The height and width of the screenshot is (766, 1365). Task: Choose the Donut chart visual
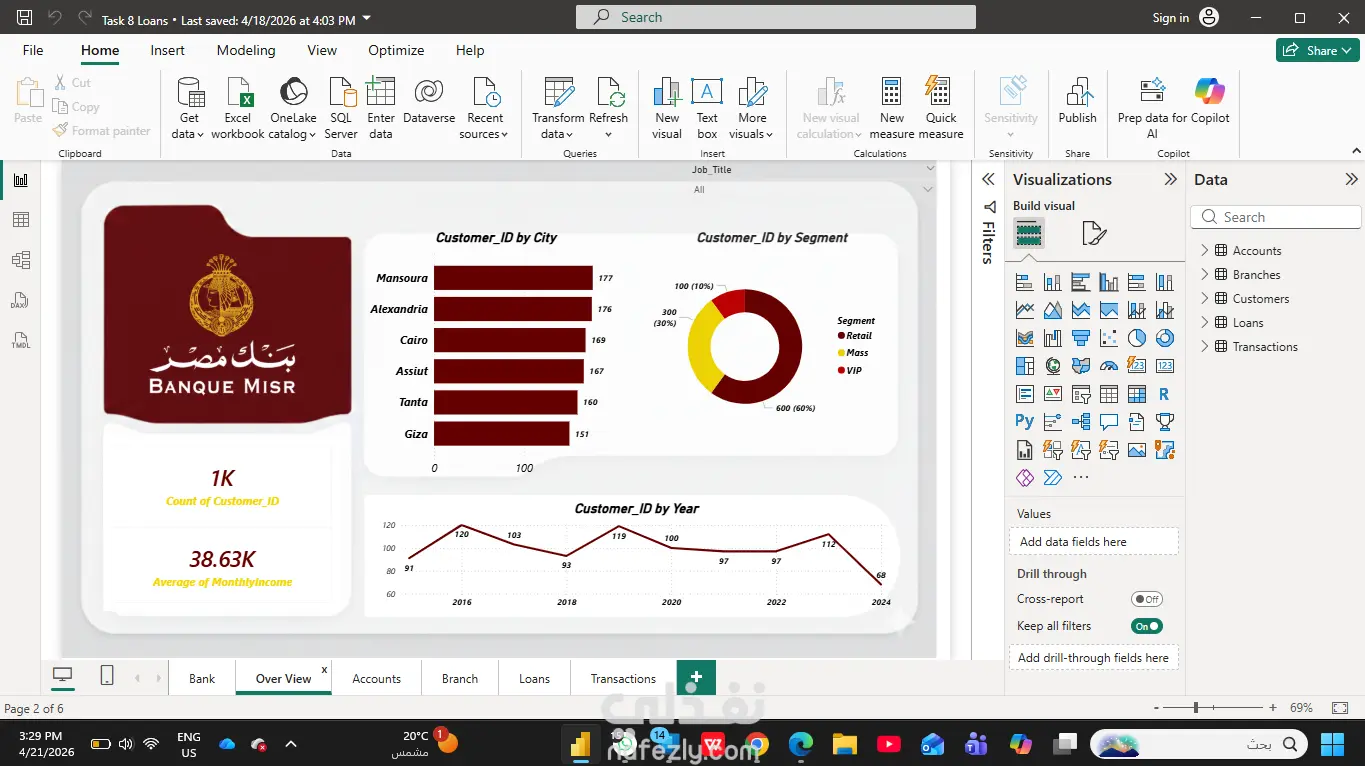1164,338
